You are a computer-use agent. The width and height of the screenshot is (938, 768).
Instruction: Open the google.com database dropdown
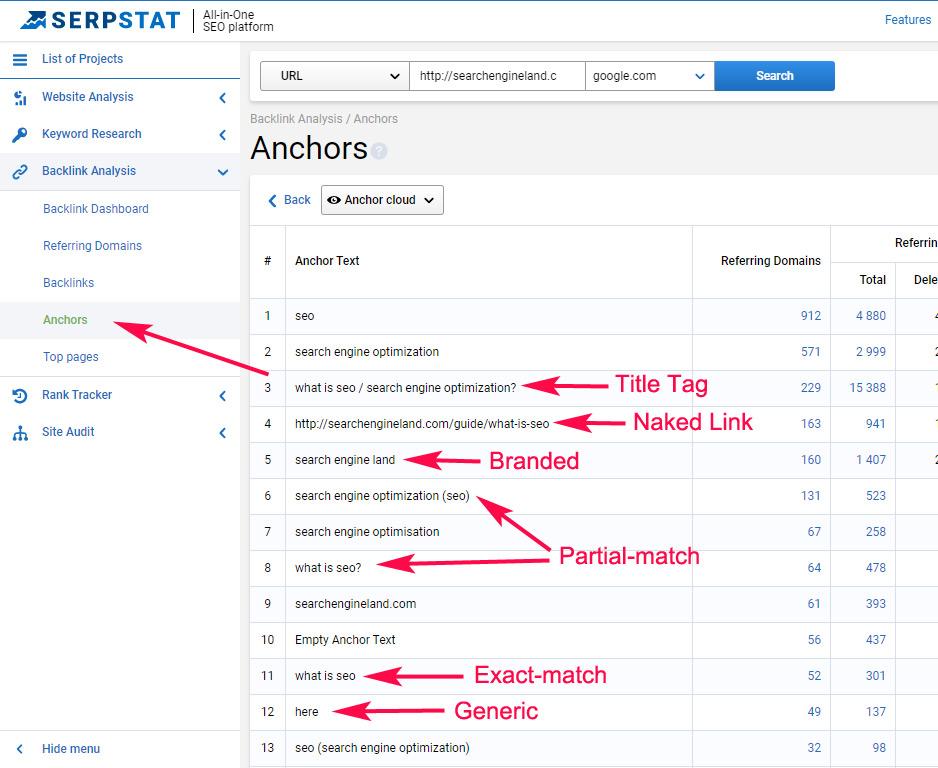(650, 76)
